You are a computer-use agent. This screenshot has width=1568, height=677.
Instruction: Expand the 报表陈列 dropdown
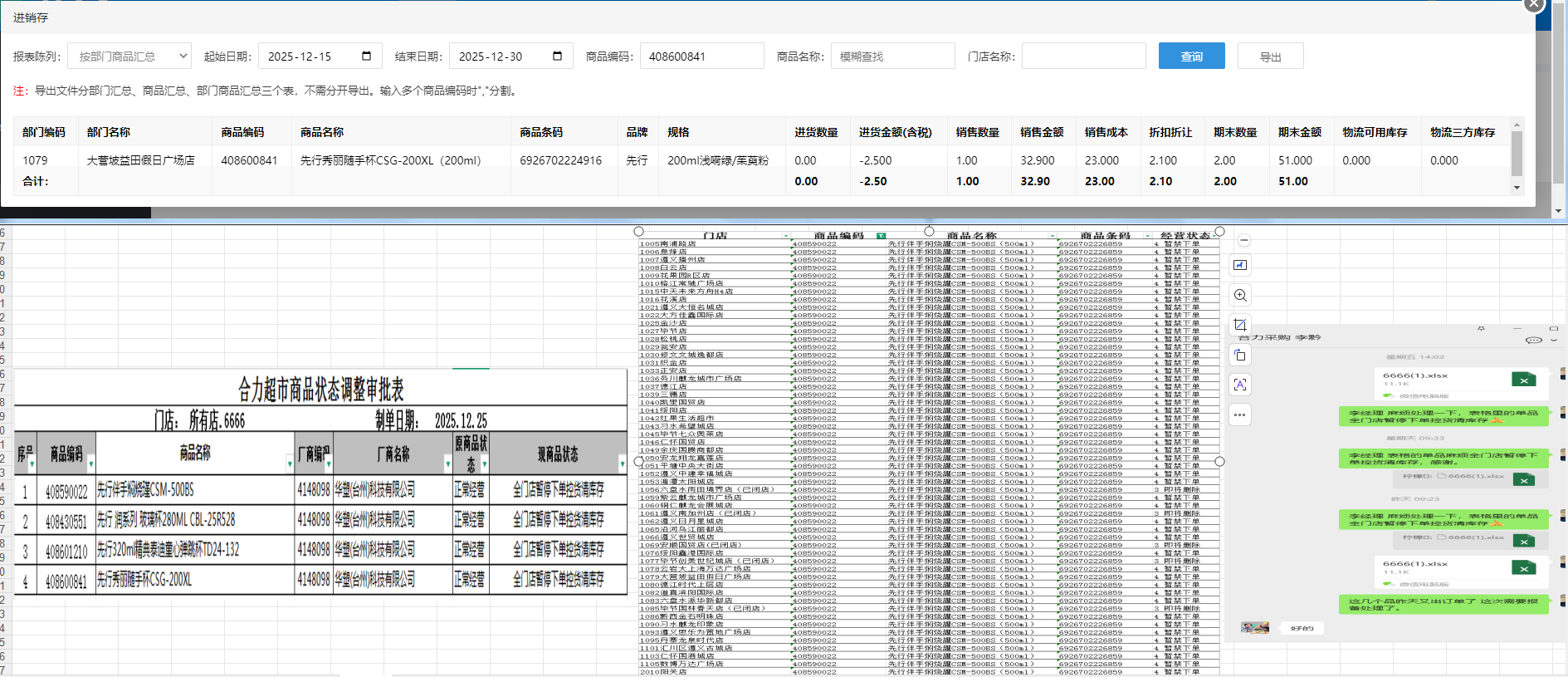tap(183, 56)
